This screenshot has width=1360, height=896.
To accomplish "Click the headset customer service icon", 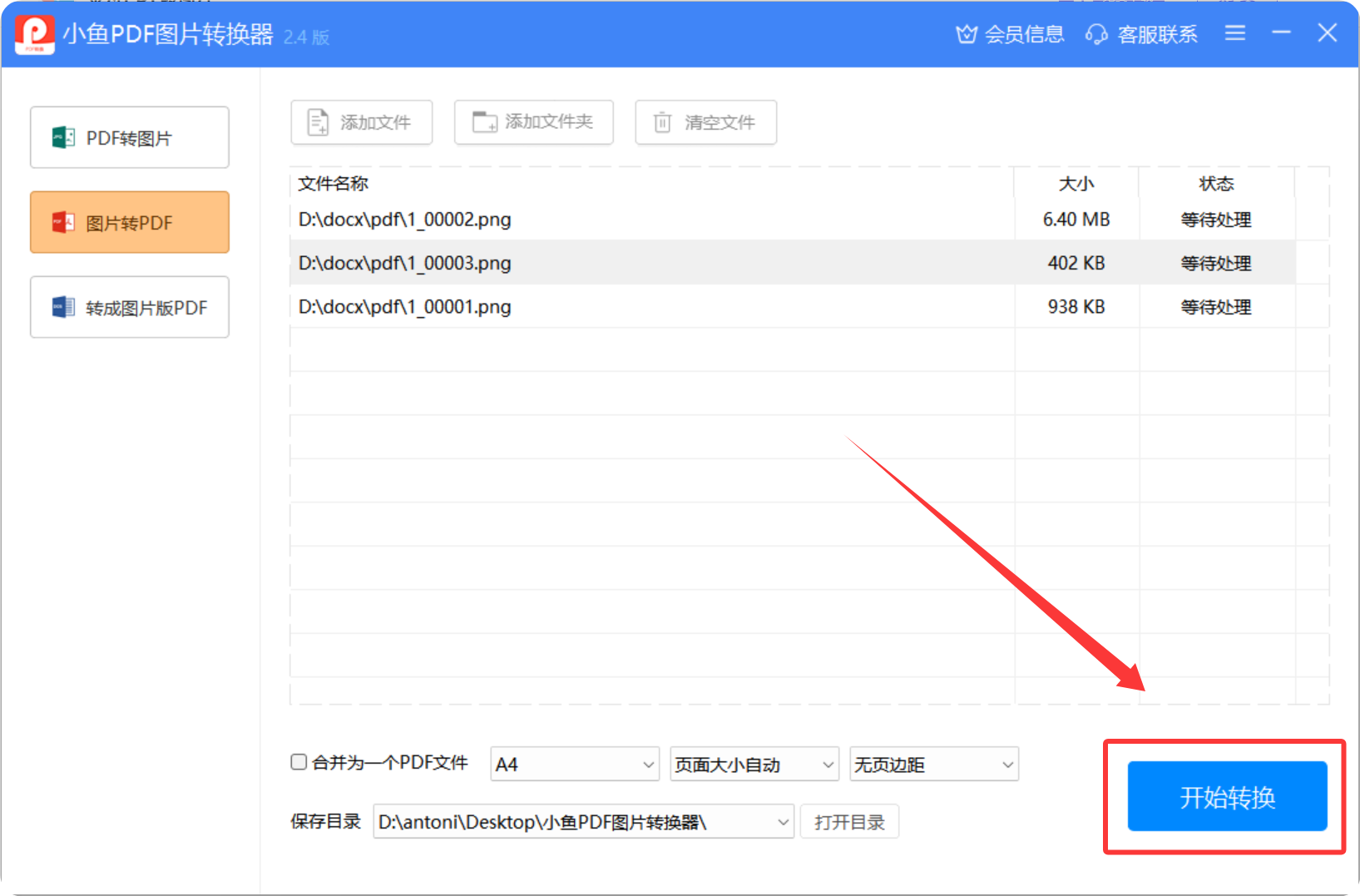I will [x=1096, y=34].
